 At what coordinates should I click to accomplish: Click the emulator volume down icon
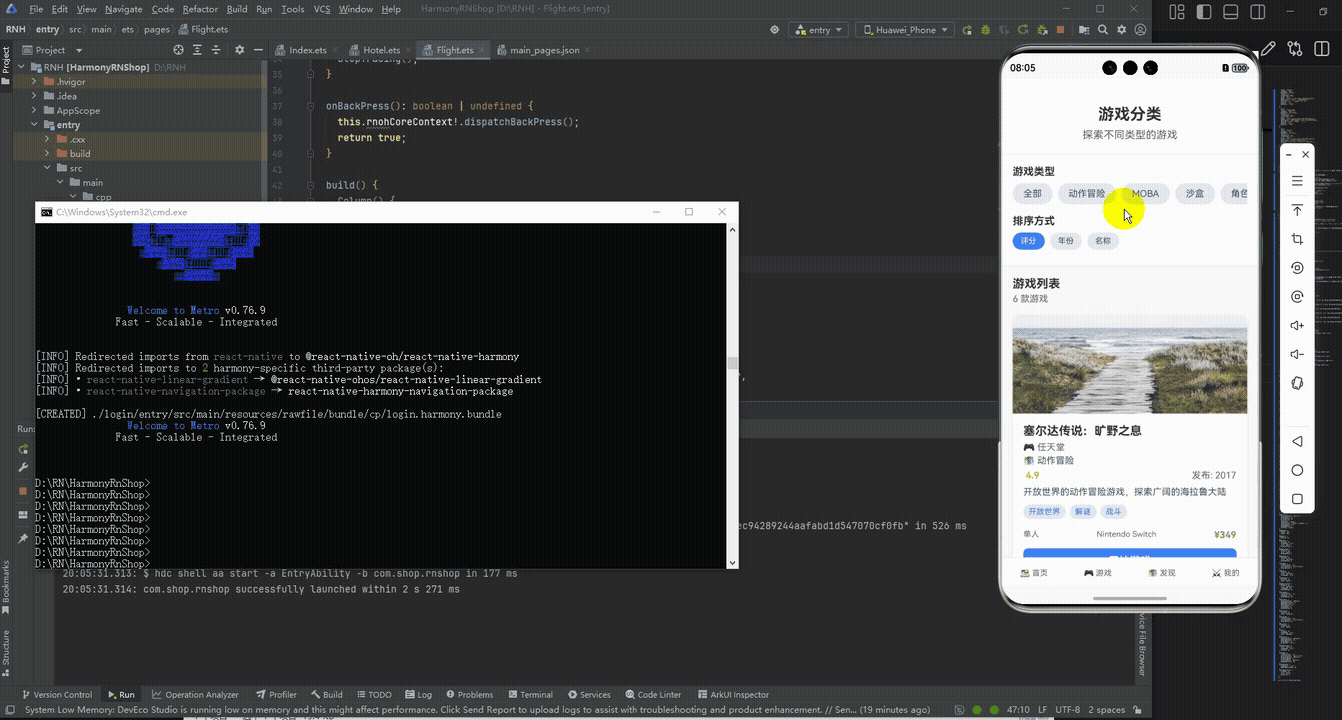(x=1297, y=354)
